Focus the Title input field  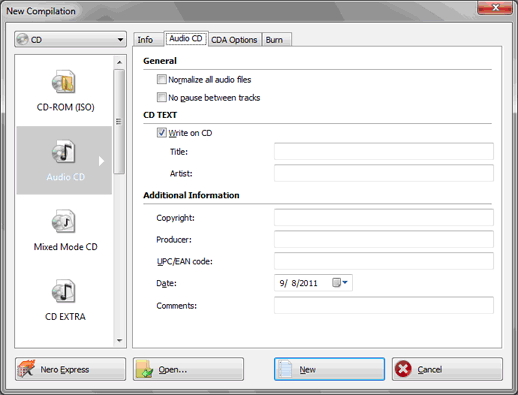[384, 152]
